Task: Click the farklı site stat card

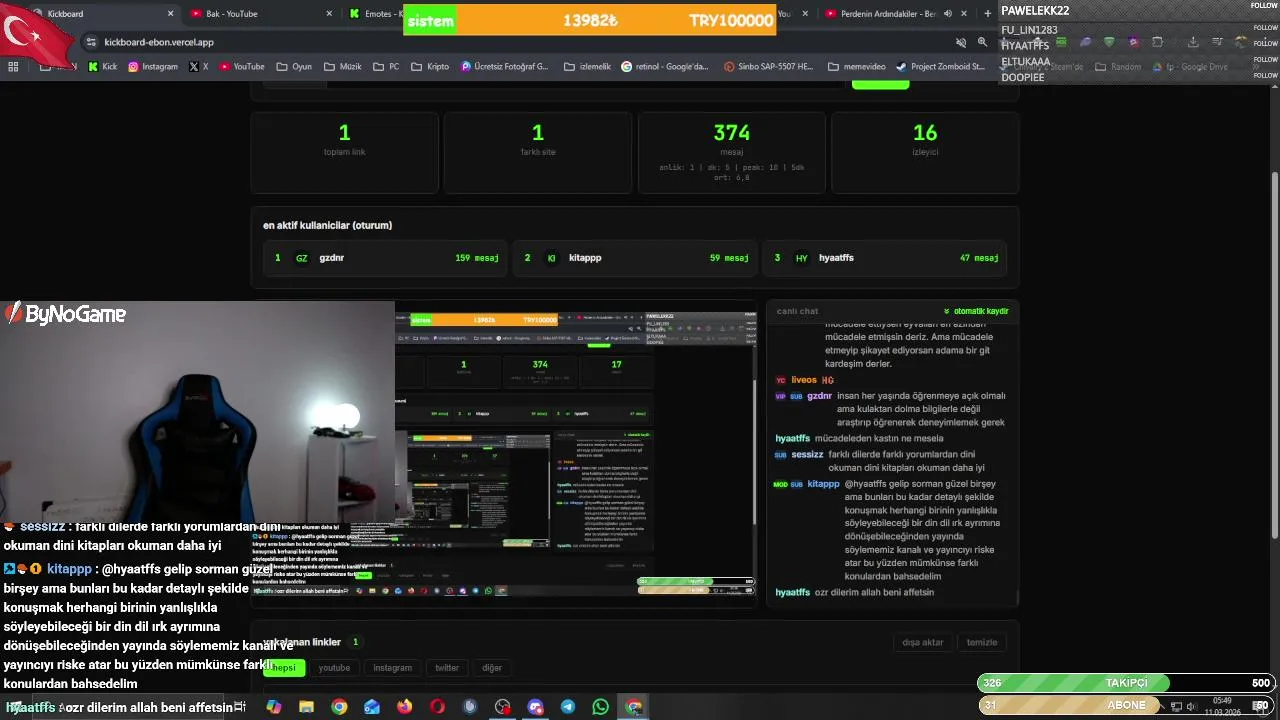Action: point(538,152)
